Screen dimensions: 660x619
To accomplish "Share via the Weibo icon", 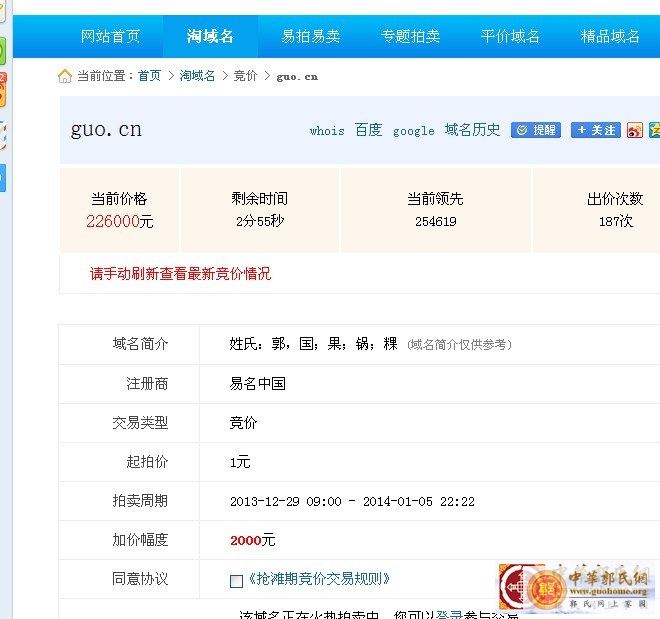I will point(634,130).
